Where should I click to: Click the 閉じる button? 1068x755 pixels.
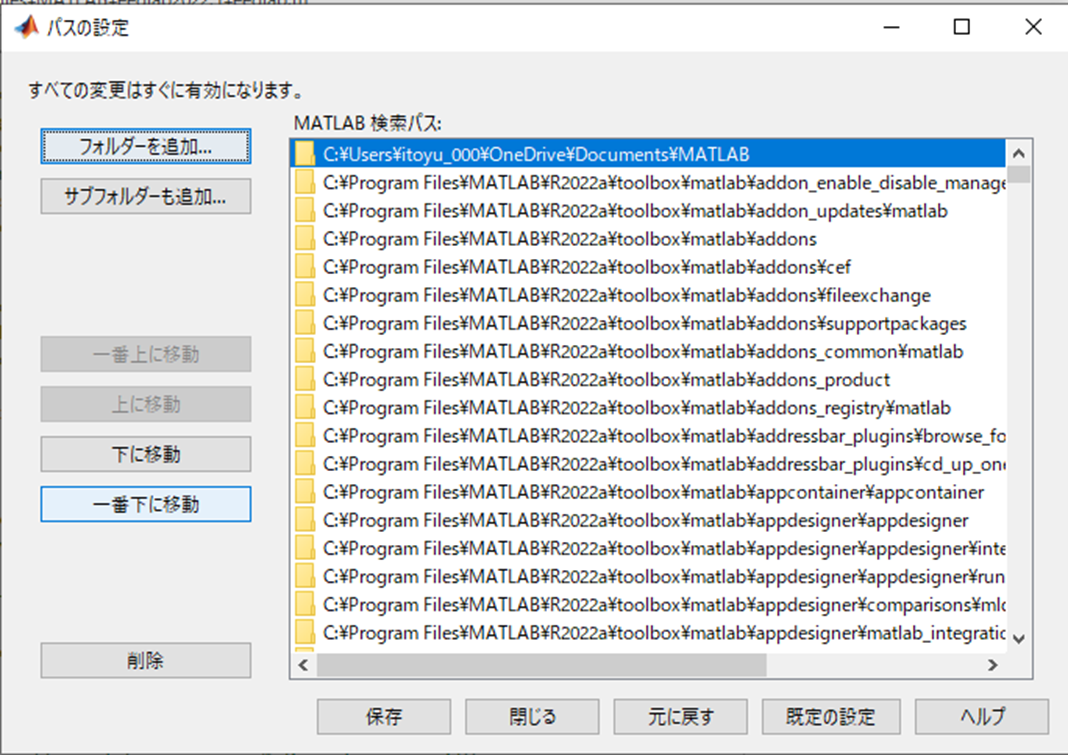click(532, 716)
